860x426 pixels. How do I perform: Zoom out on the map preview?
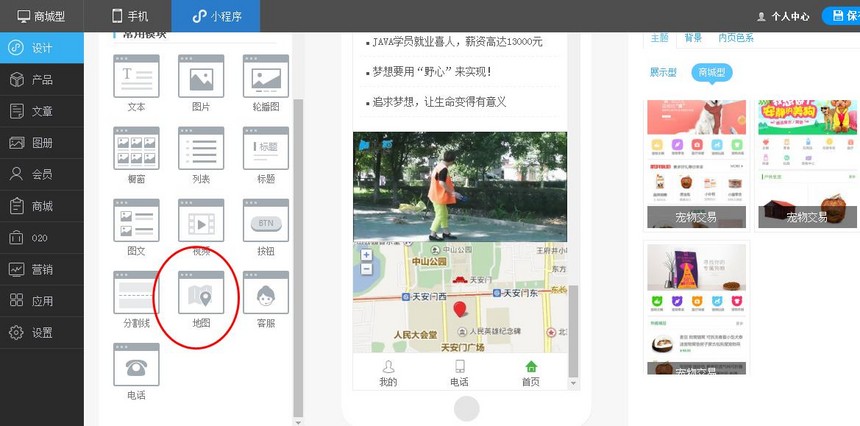(366, 269)
